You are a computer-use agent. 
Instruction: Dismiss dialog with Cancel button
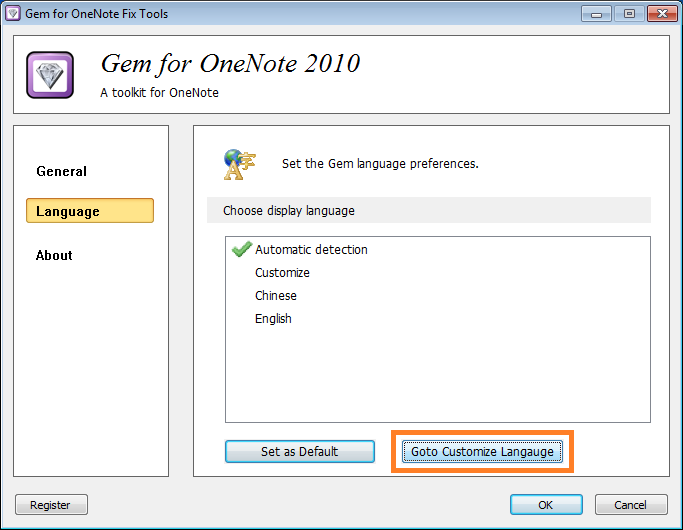(x=631, y=505)
